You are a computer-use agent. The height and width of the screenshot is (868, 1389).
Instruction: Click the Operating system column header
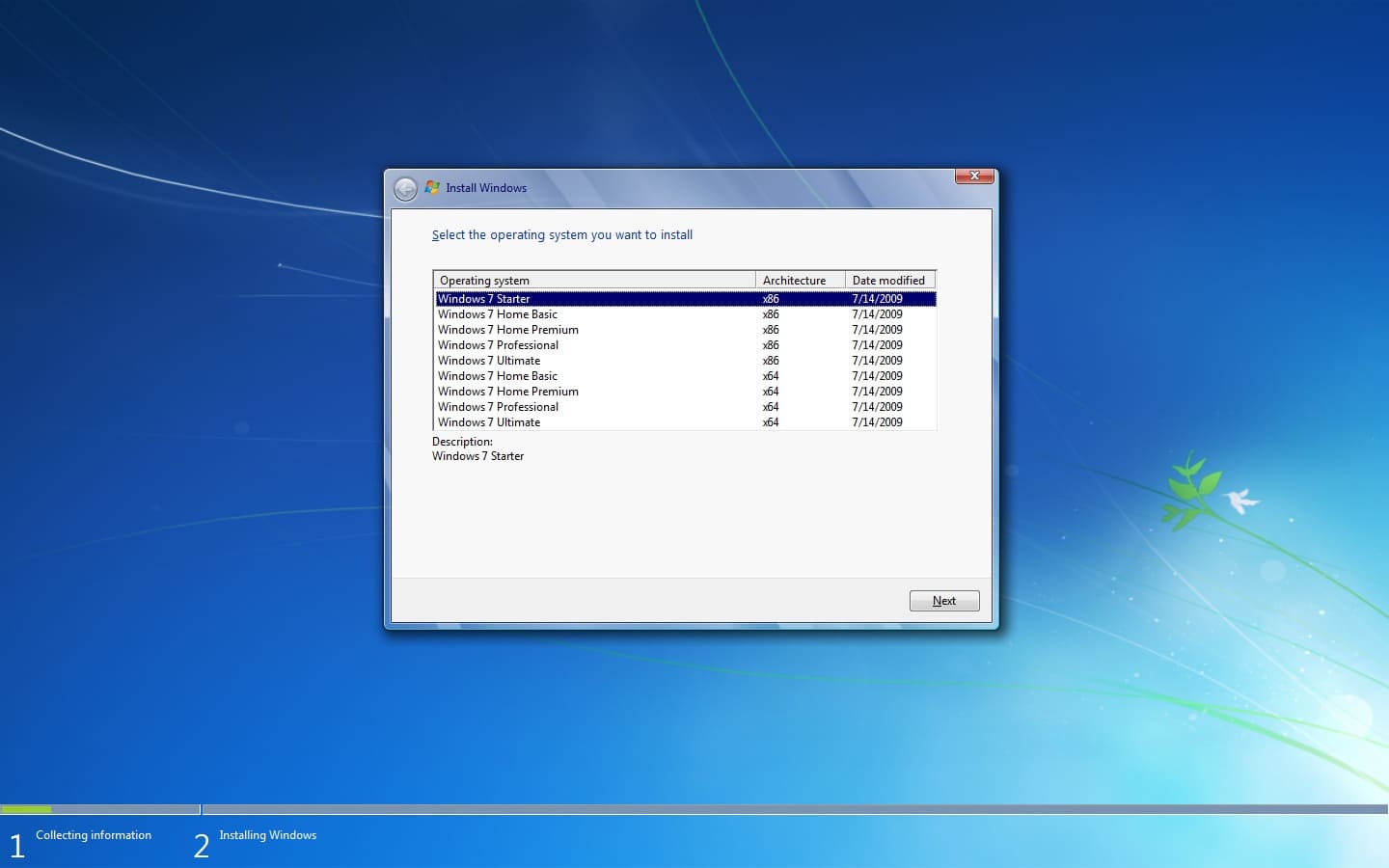[594, 280]
